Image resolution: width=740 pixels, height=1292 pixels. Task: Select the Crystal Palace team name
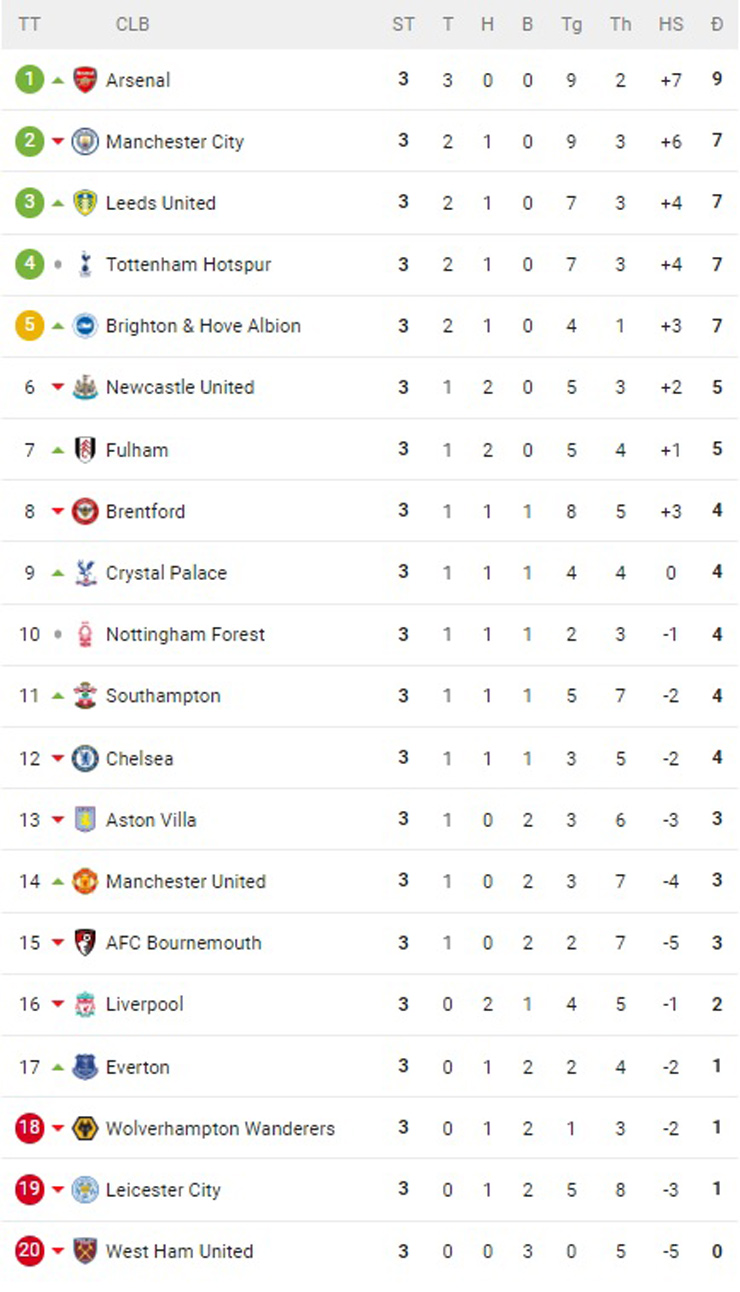[166, 573]
